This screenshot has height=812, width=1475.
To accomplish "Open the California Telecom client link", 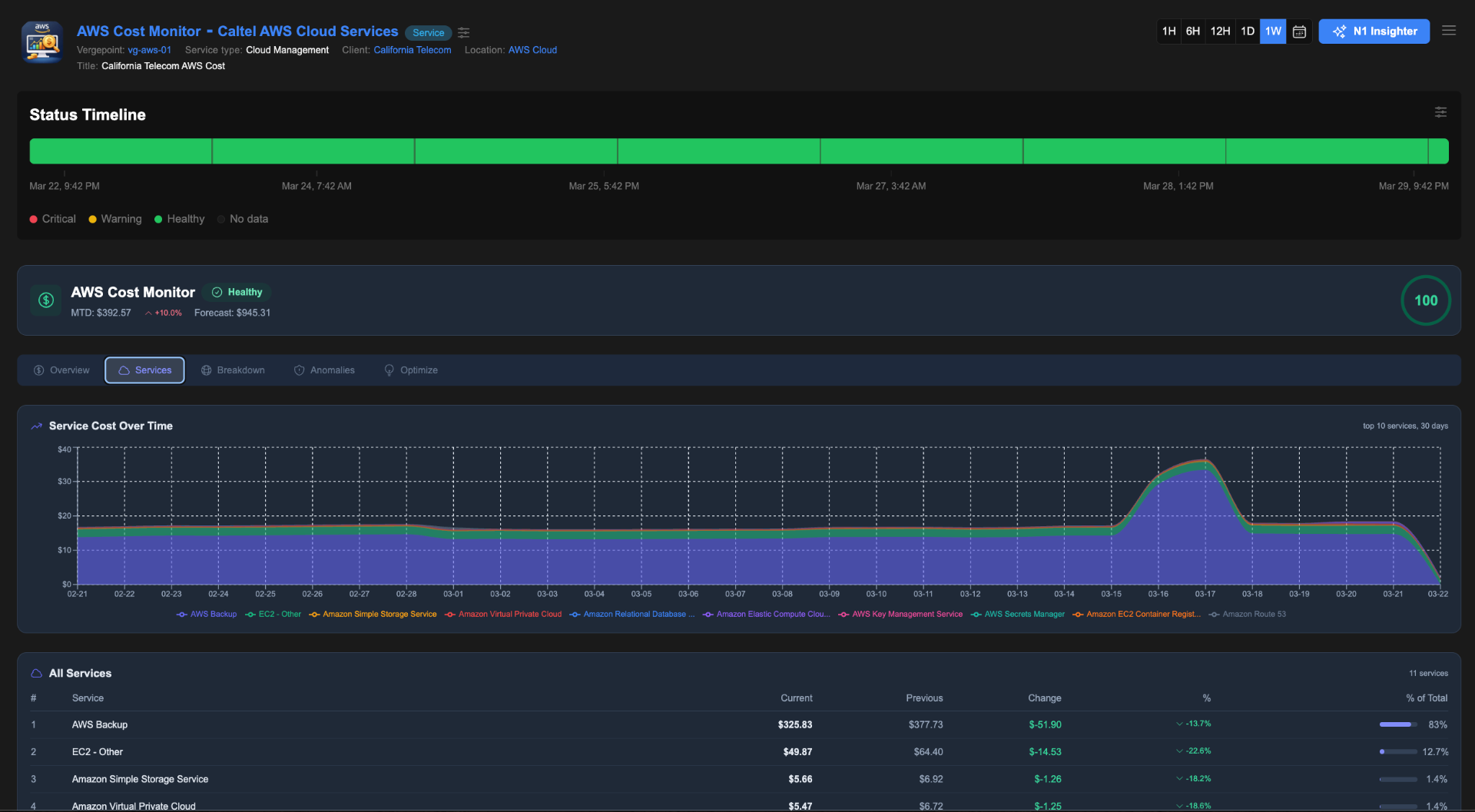I will (x=413, y=50).
